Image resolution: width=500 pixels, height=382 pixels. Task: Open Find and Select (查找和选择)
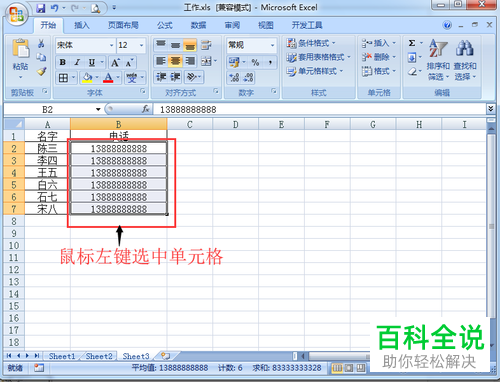coord(465,60)
